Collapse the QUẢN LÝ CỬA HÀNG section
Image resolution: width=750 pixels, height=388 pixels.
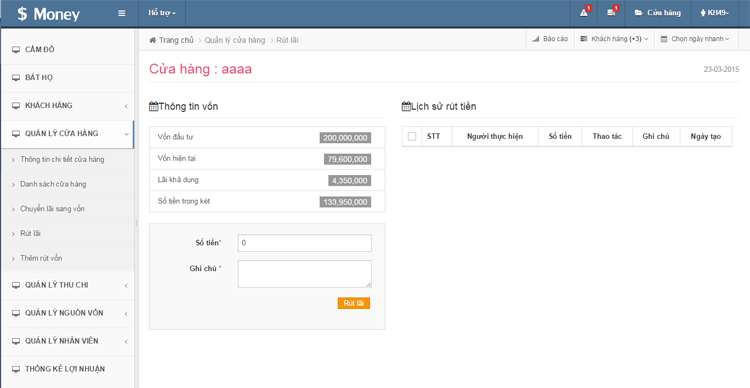pos(126,134)
